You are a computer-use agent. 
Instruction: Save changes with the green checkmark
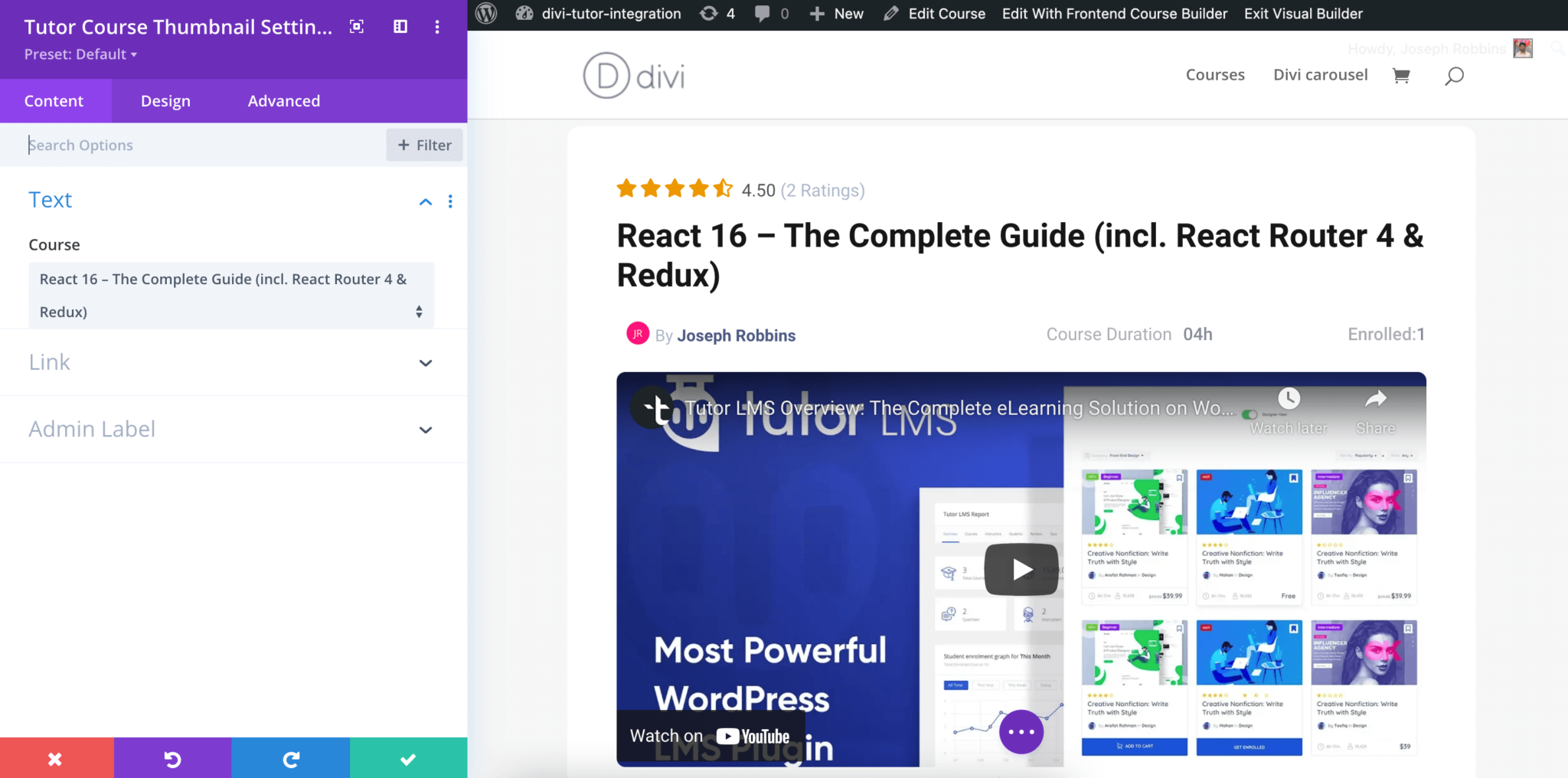[x=408, y=758]
